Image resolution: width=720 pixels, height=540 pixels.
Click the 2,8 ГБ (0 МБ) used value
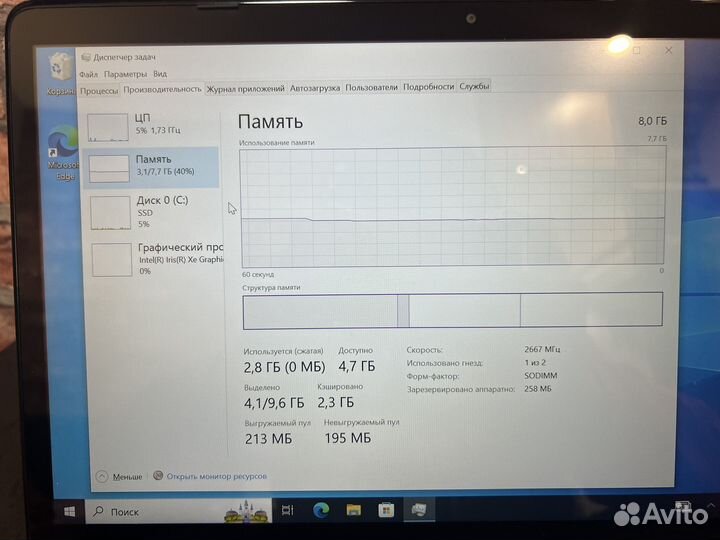pyautogui.click(x=284, y=367)
